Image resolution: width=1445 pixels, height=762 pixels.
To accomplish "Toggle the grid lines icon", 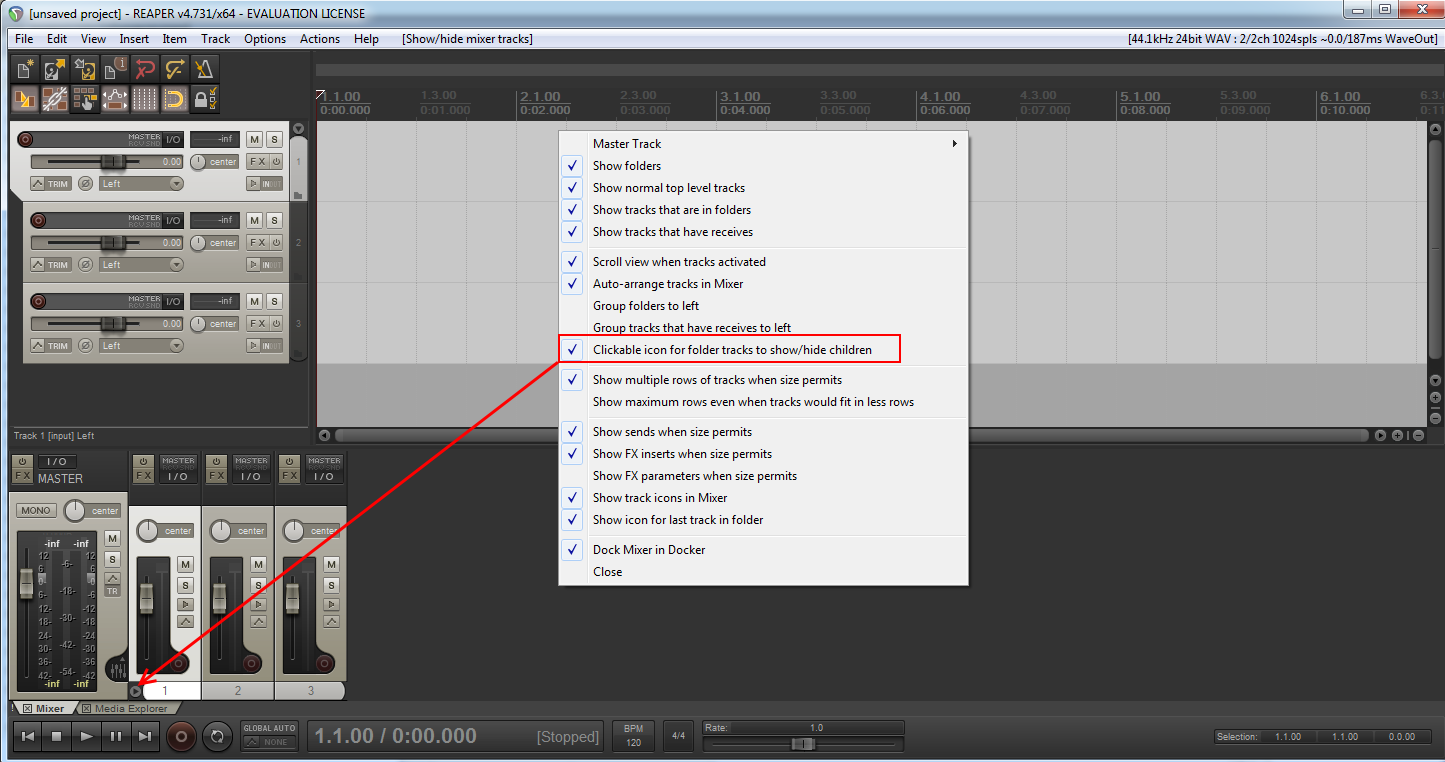I will click(145, 99).
